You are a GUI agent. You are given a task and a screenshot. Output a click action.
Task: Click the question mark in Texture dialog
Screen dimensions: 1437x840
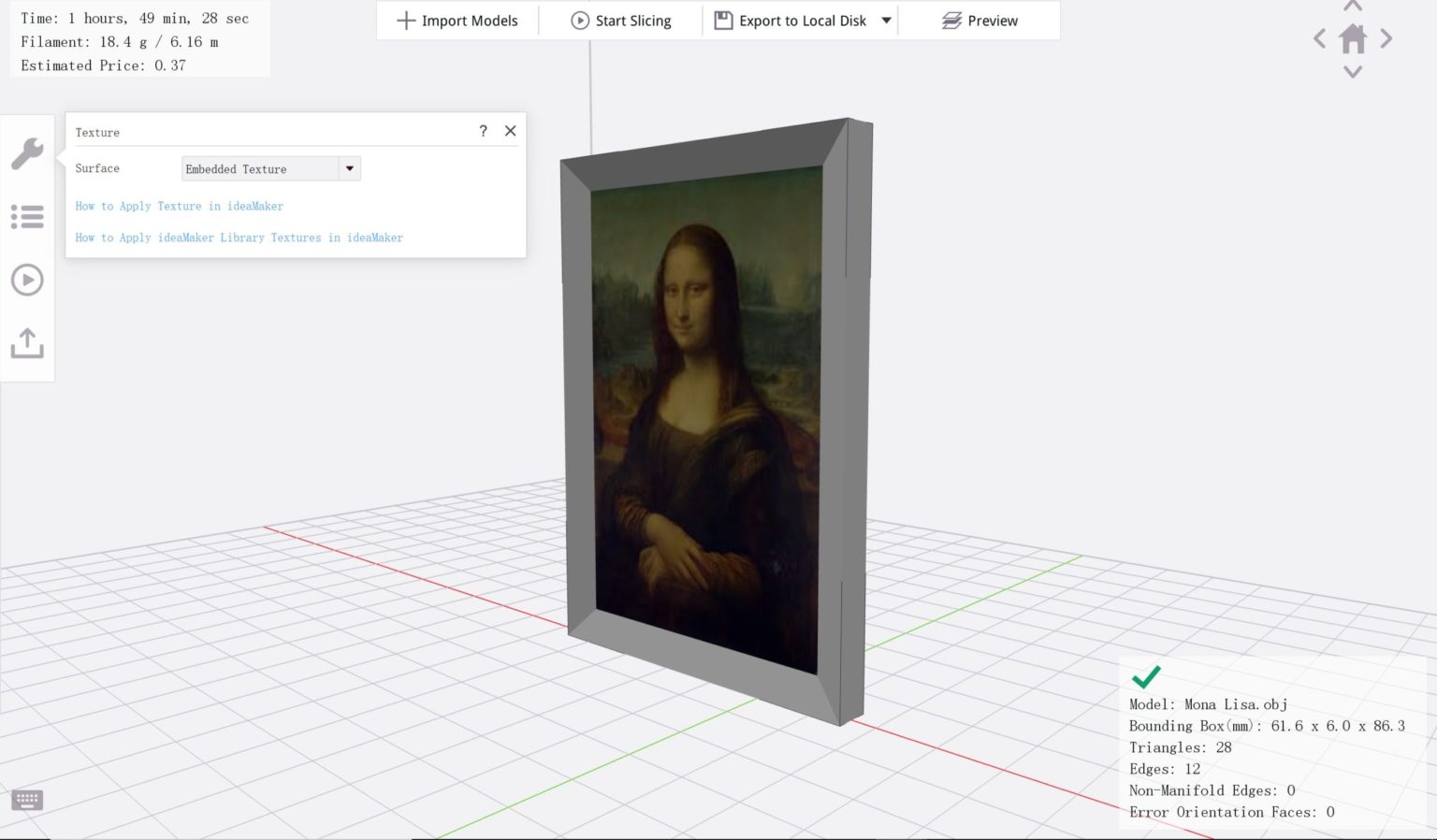483,131
